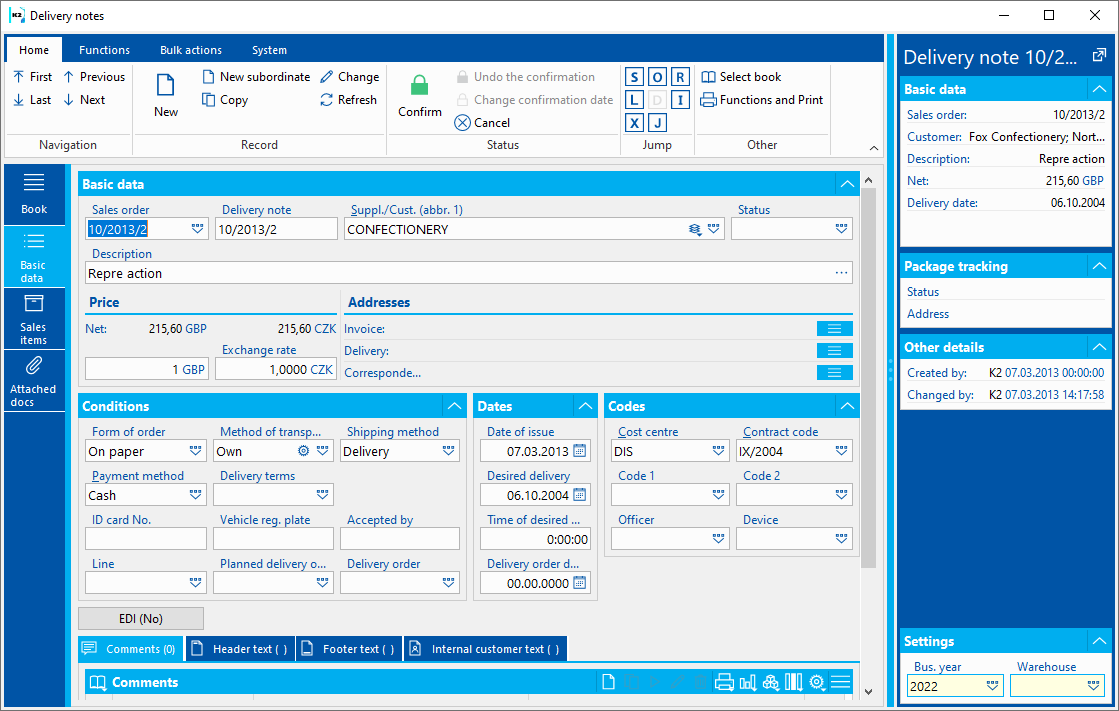Confirm the delivery note with lock icon
The image size is (1119, 711).
[x=420, y=95]
